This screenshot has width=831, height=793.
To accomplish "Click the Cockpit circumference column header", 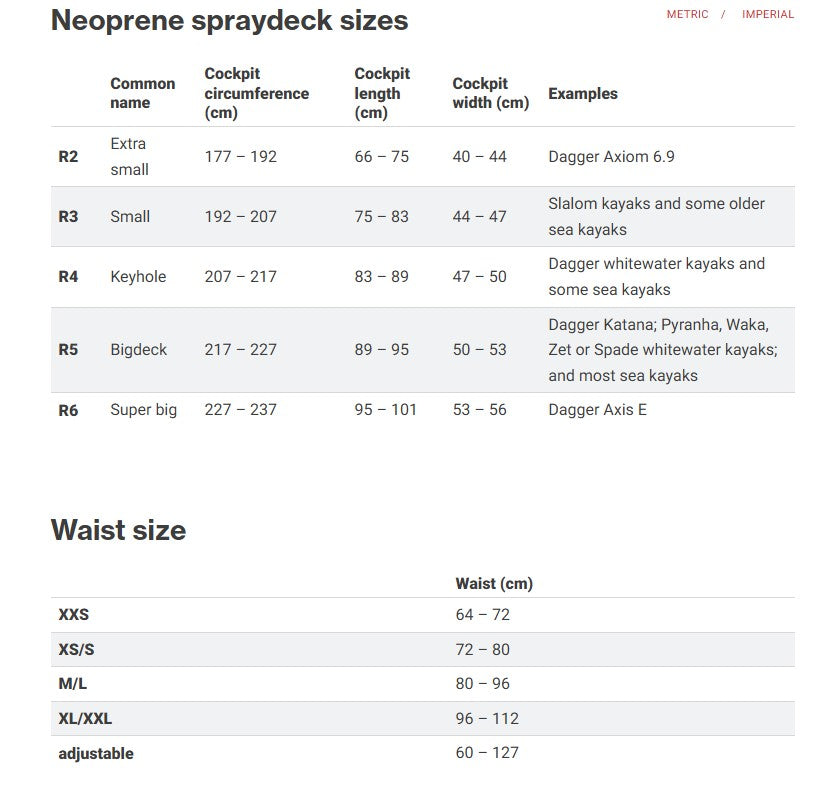I will click(256, 94).
